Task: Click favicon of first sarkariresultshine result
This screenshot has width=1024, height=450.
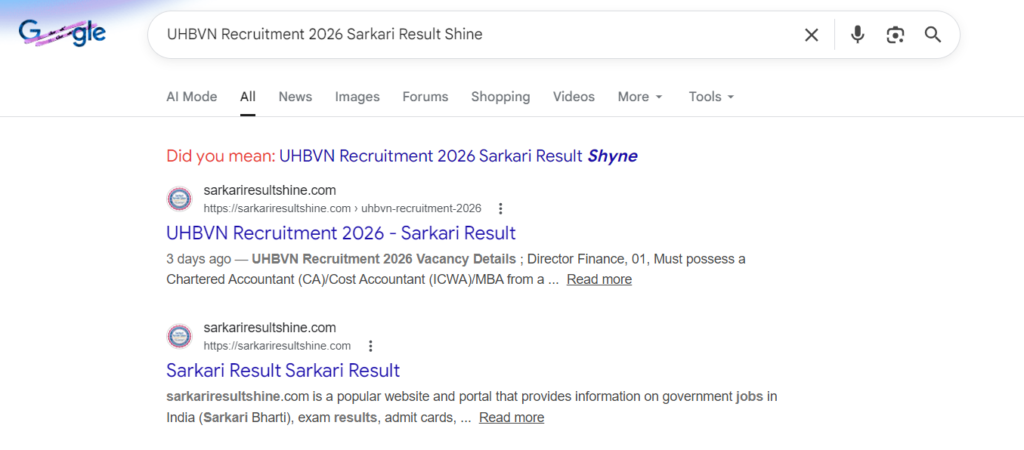Action: 179,199
